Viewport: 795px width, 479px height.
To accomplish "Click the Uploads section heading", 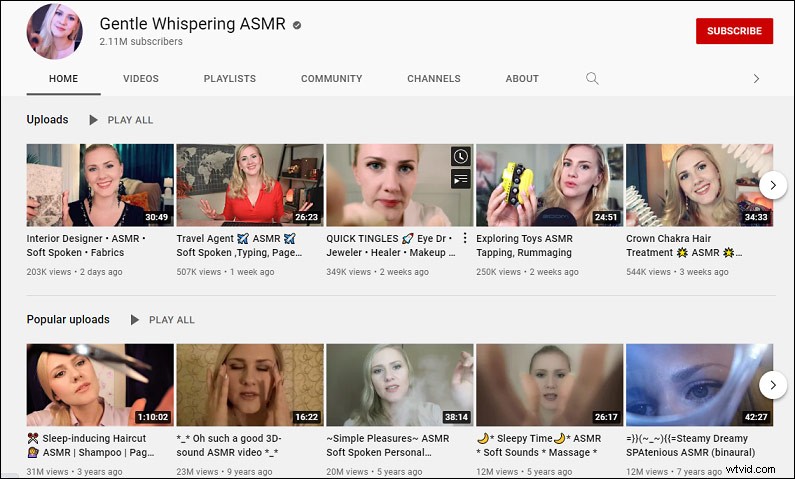I will (x=47, y=120).
